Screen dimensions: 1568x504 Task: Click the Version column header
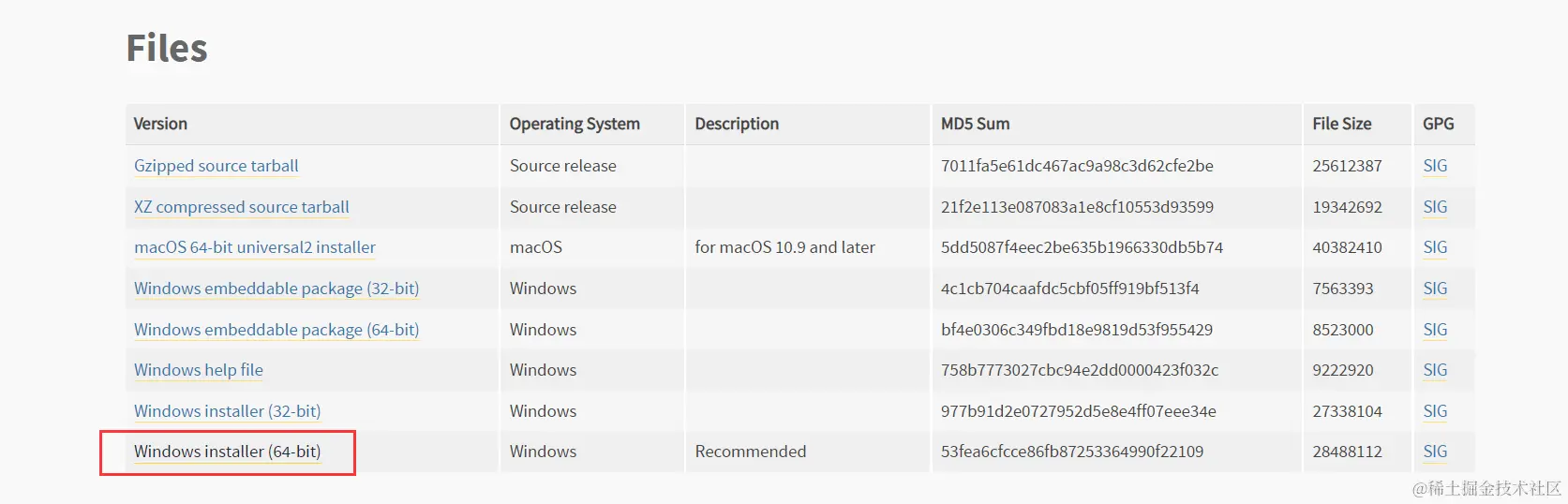click(160, 124)
